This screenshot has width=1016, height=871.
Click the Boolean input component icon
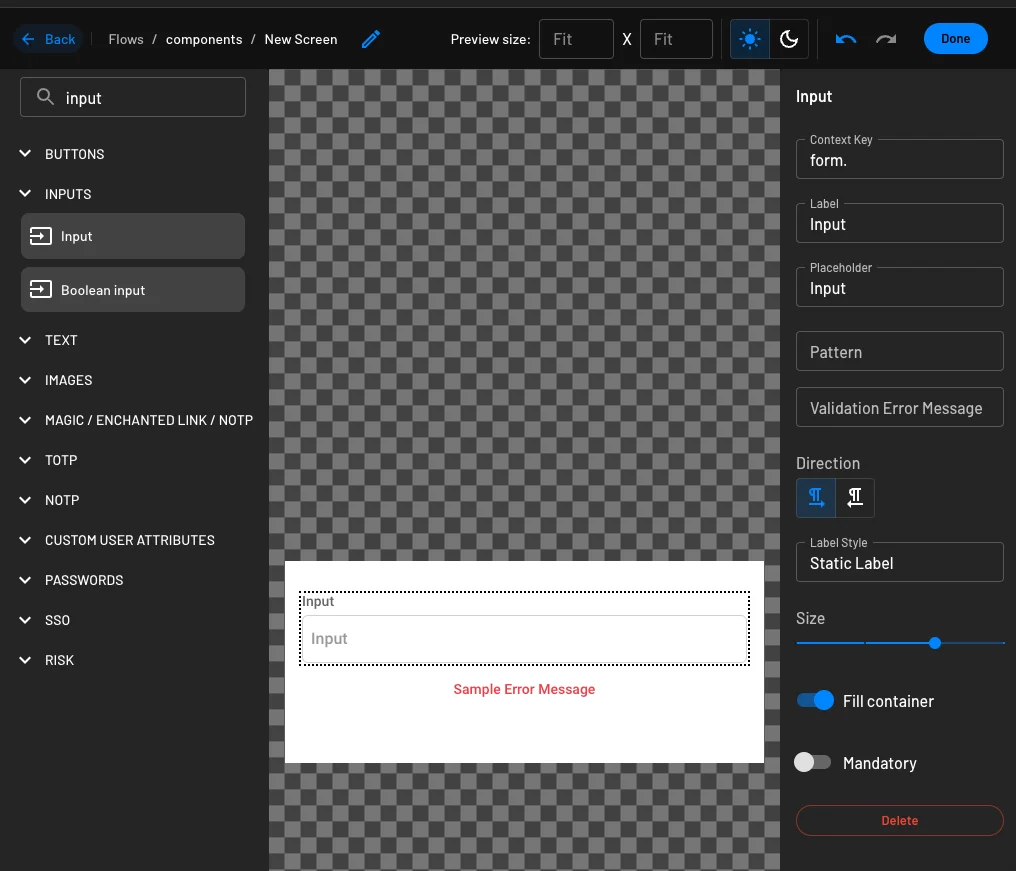pos(41,289)
